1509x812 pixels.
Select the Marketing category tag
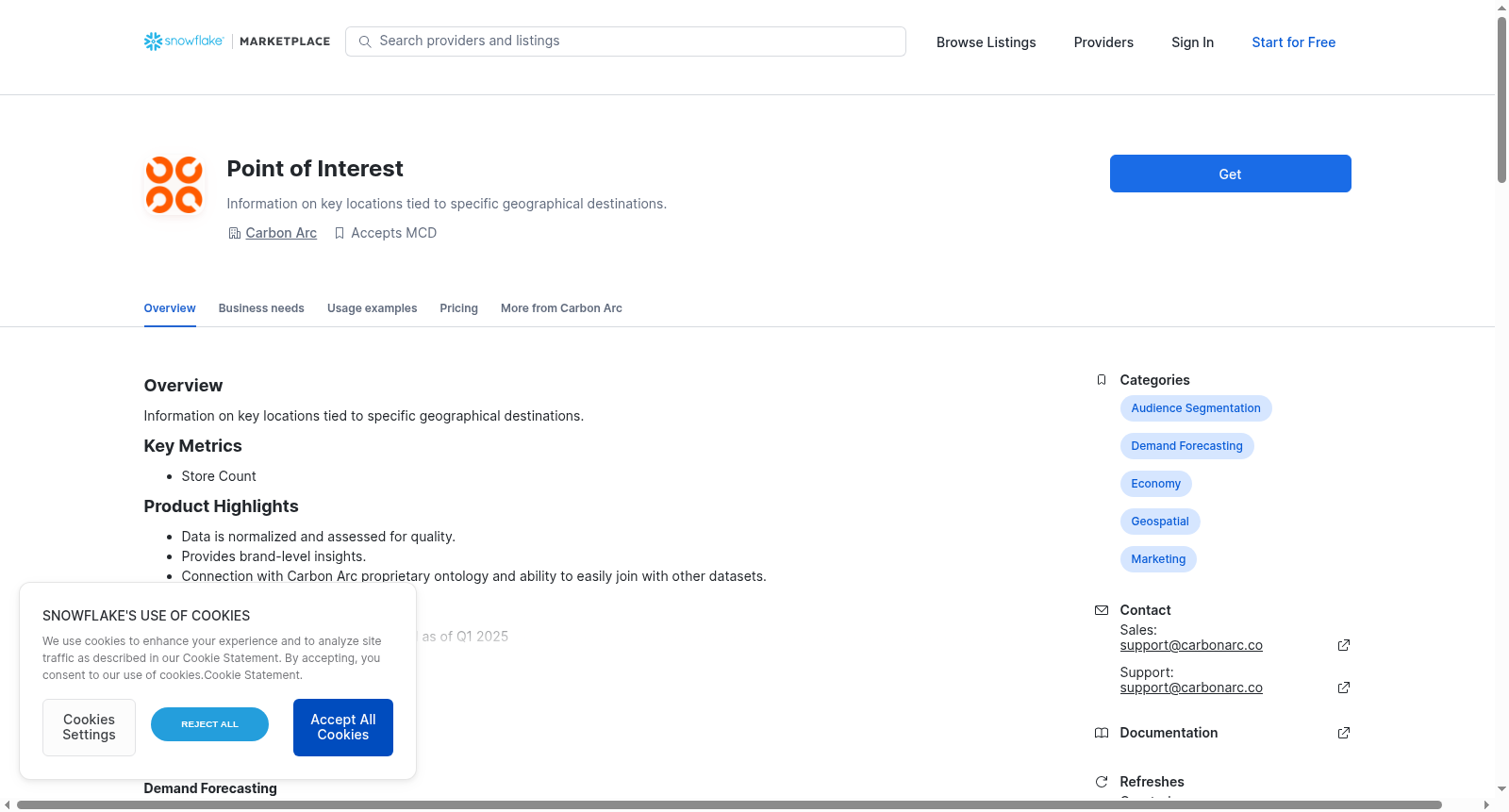1158,559
